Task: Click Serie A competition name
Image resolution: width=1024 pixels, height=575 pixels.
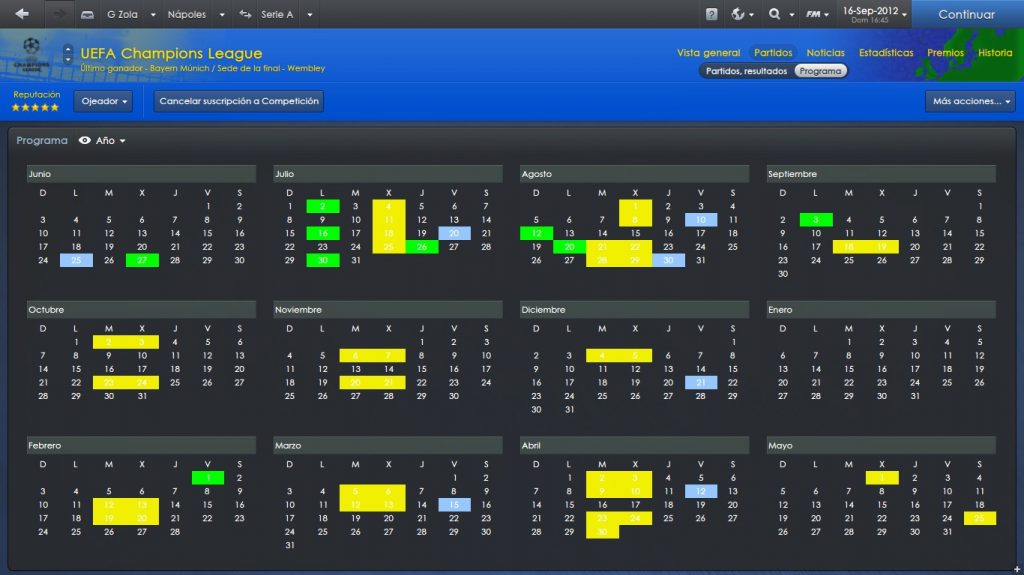Action: point(277,14)
